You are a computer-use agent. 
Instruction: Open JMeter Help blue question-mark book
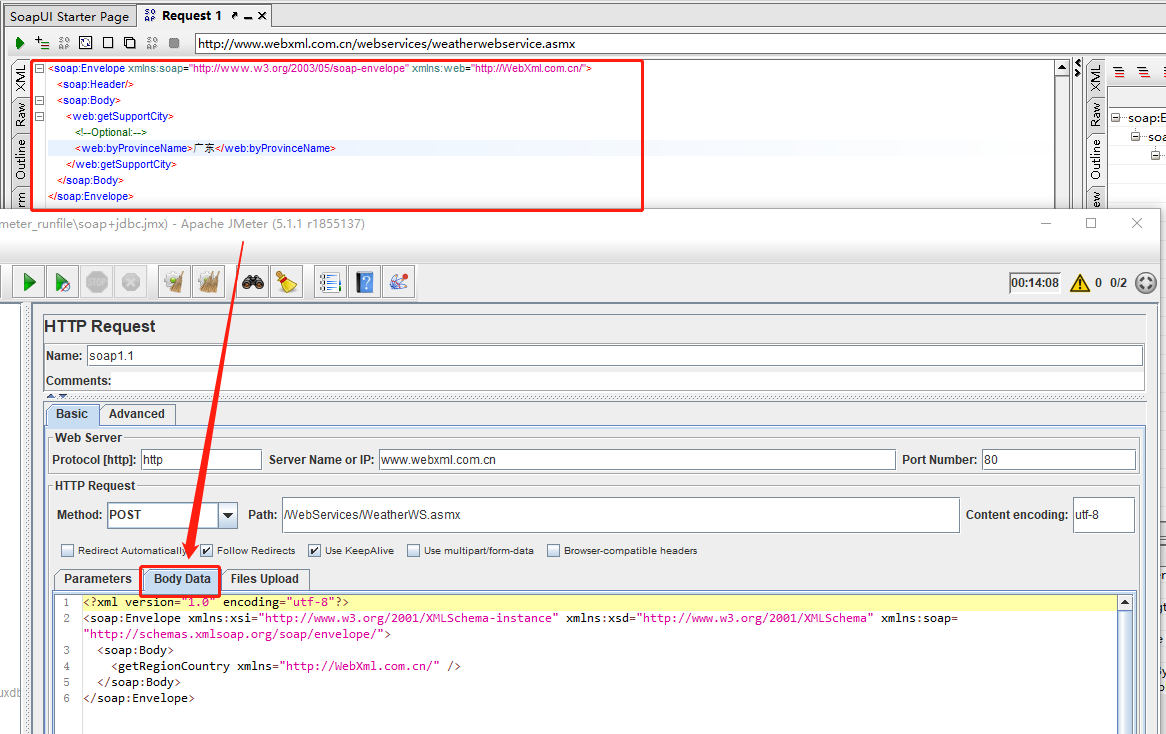coord(364,282)
